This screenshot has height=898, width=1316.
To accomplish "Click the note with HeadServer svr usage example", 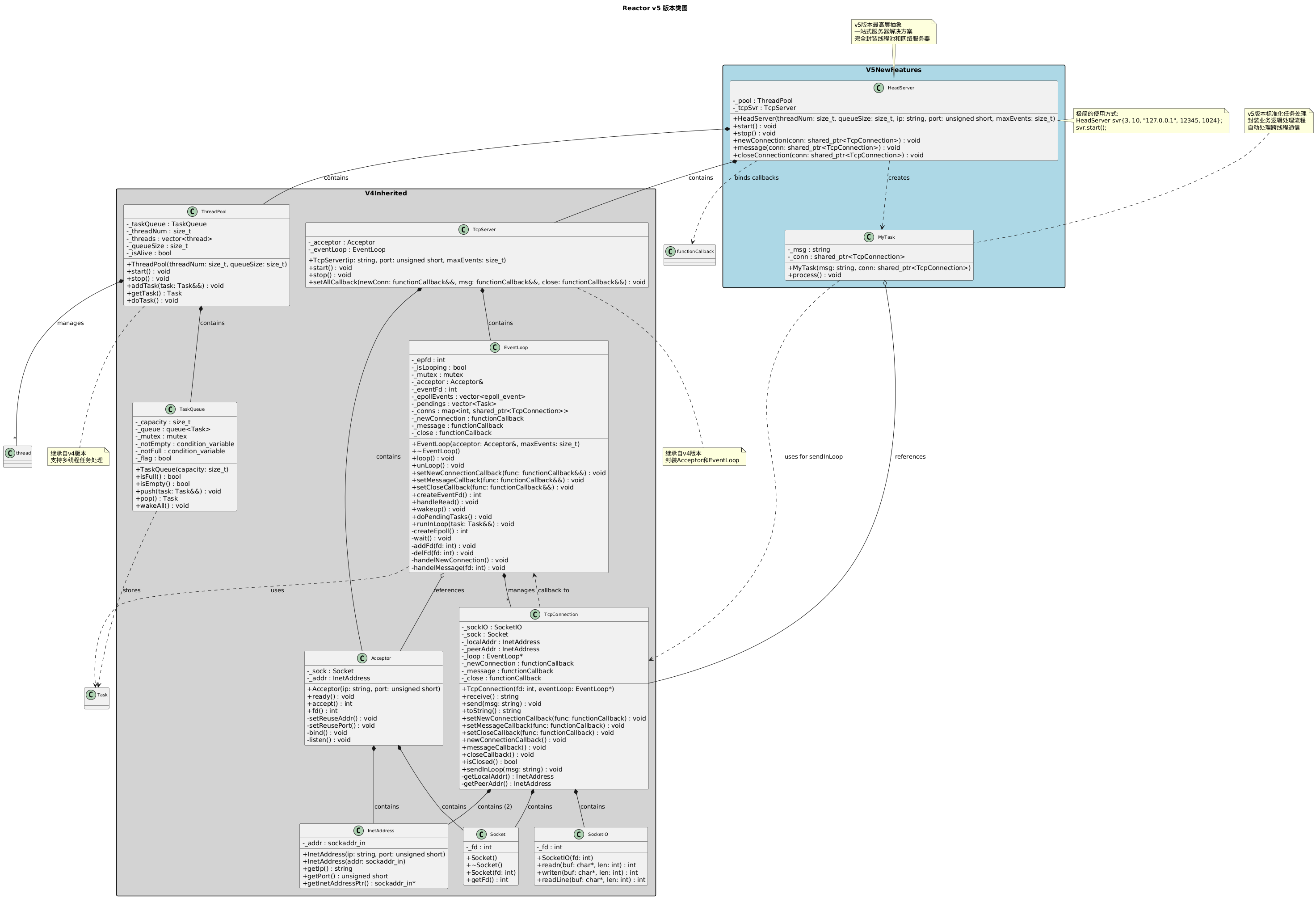I will [1151, 120].
